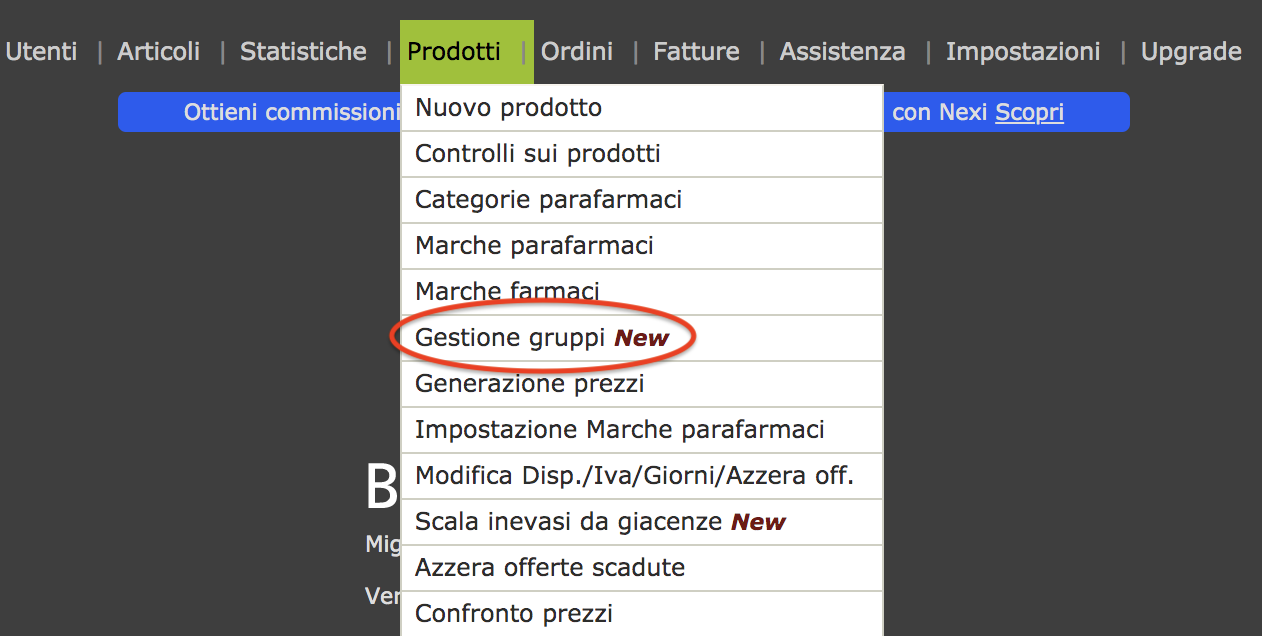Click the Prodotti menu tab

[x=454, y=51]
